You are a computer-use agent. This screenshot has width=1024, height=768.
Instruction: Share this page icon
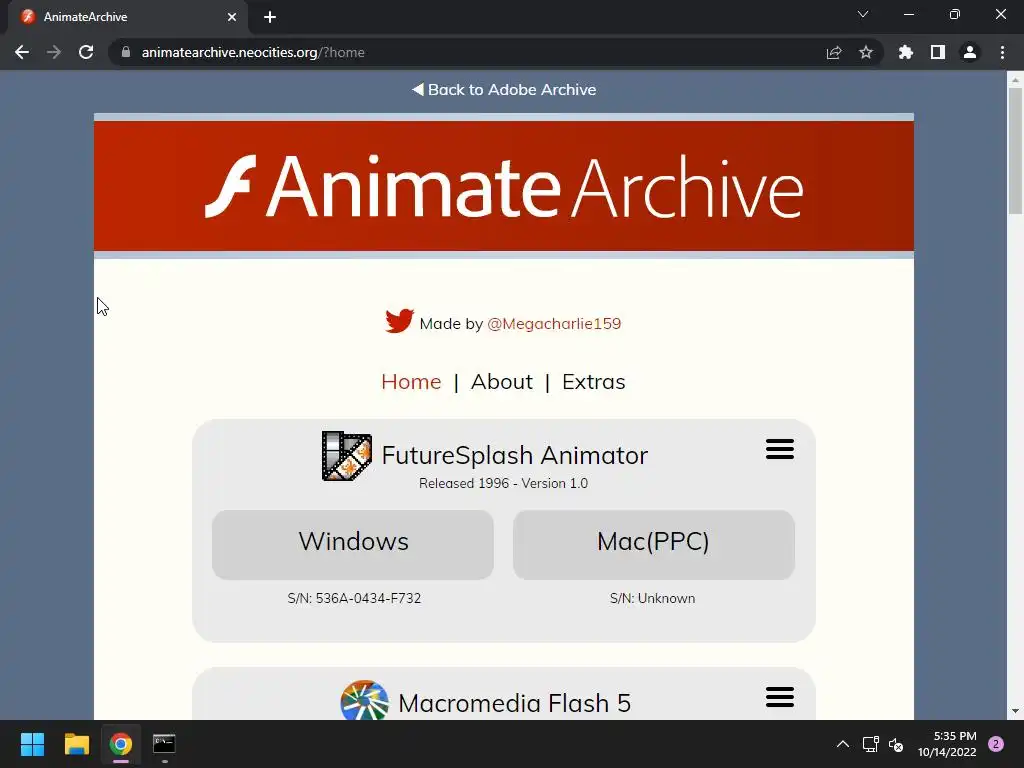pos(834,52)
